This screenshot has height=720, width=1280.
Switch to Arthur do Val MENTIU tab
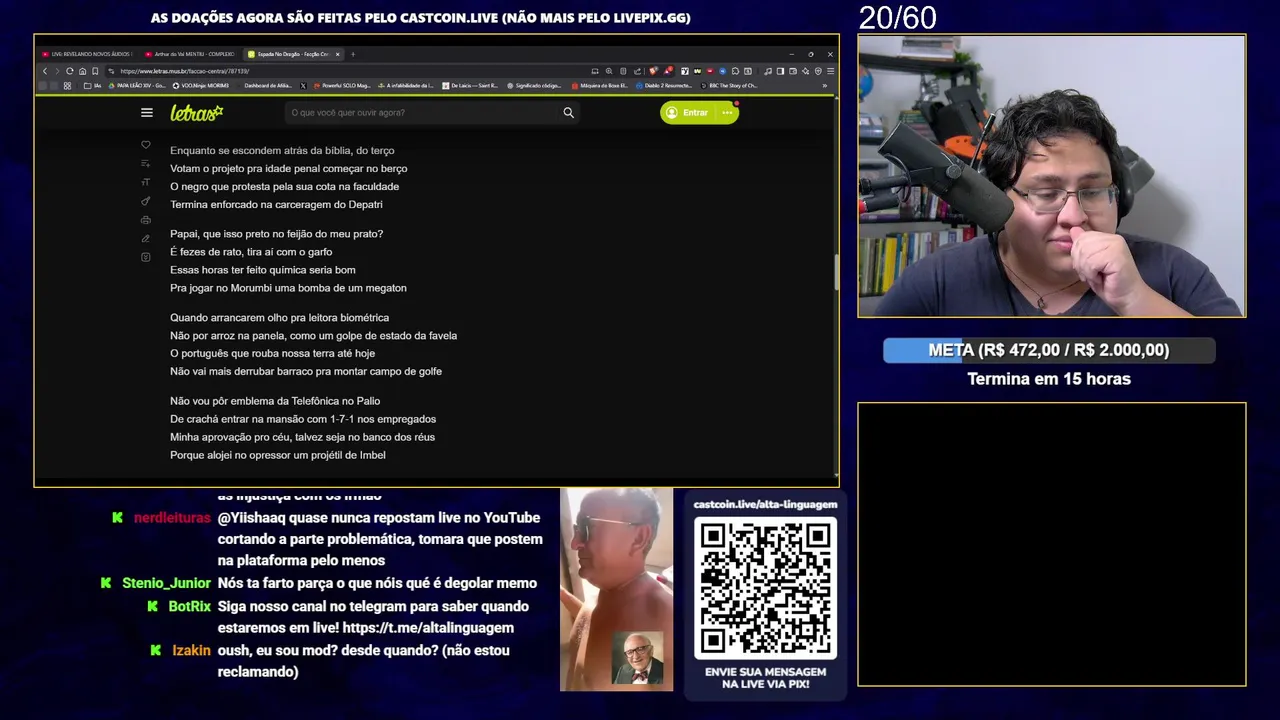tap(190, 54)
